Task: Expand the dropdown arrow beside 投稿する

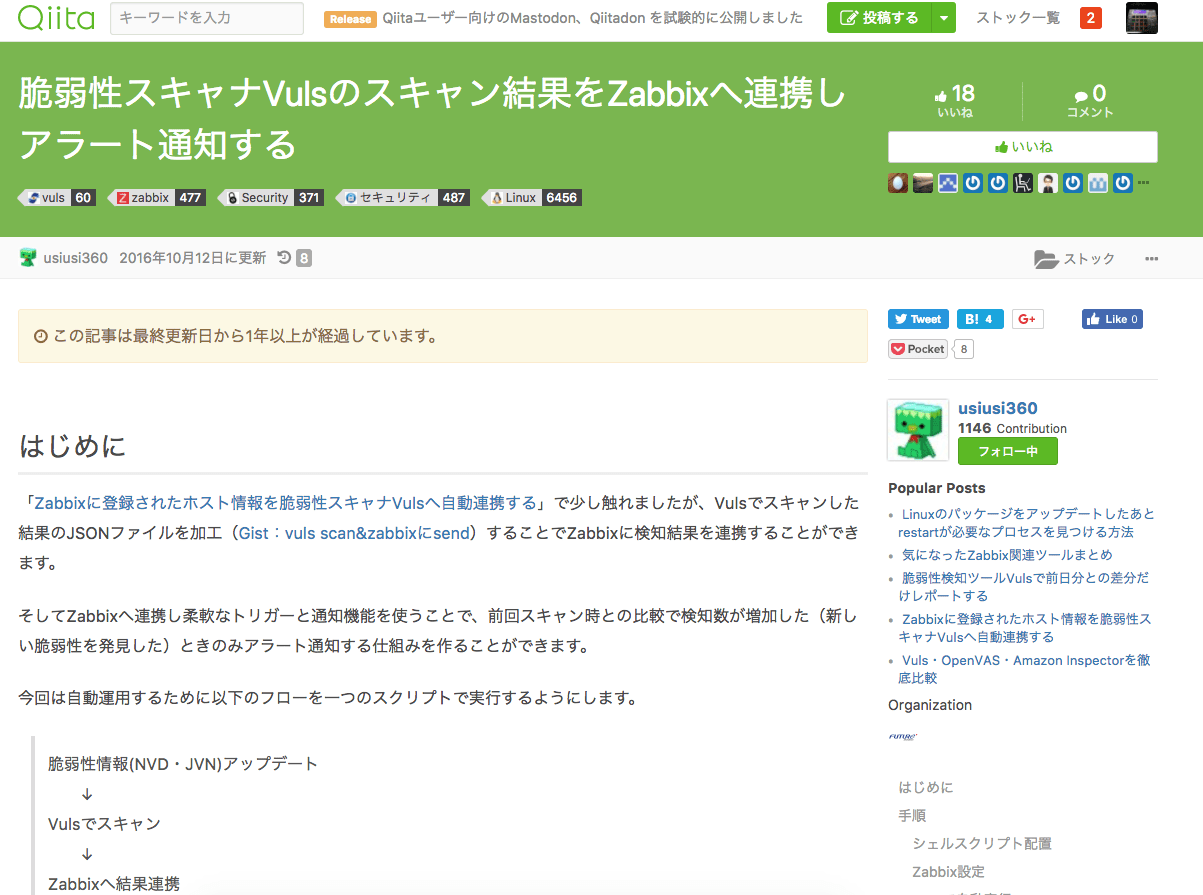Action: pos(943,18)
